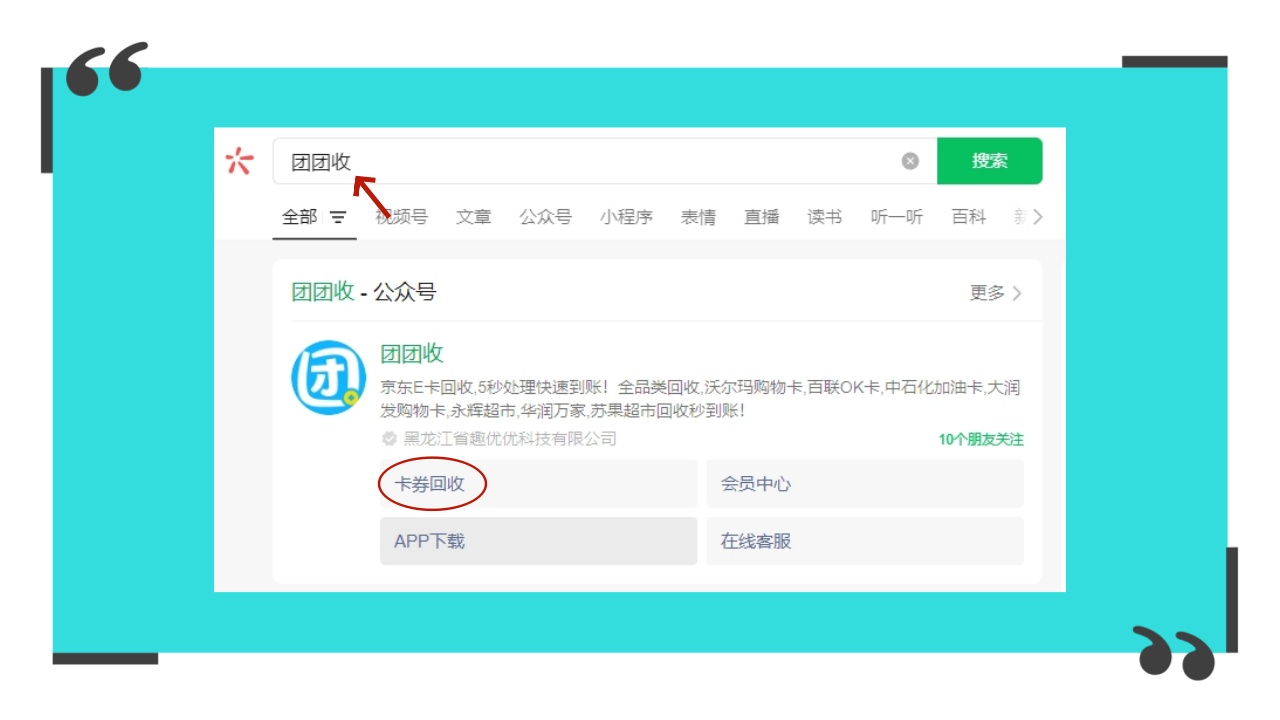Switch to the 文章 tab
The height and width of the screenshot is (720, 1280).
click(x=473, y=217)
